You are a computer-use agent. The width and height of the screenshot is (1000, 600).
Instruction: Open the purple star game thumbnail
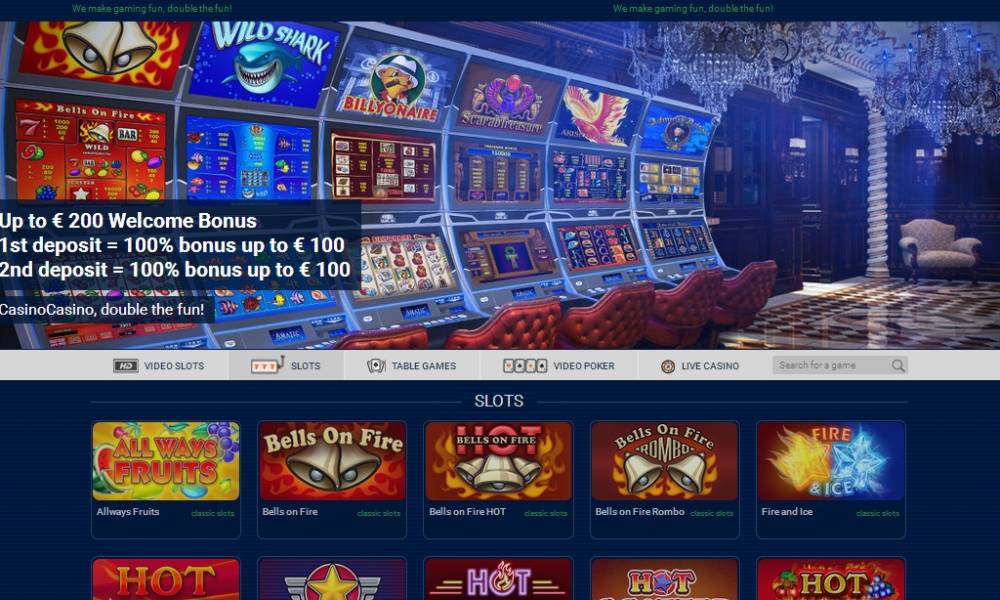[x=332, y=579]
